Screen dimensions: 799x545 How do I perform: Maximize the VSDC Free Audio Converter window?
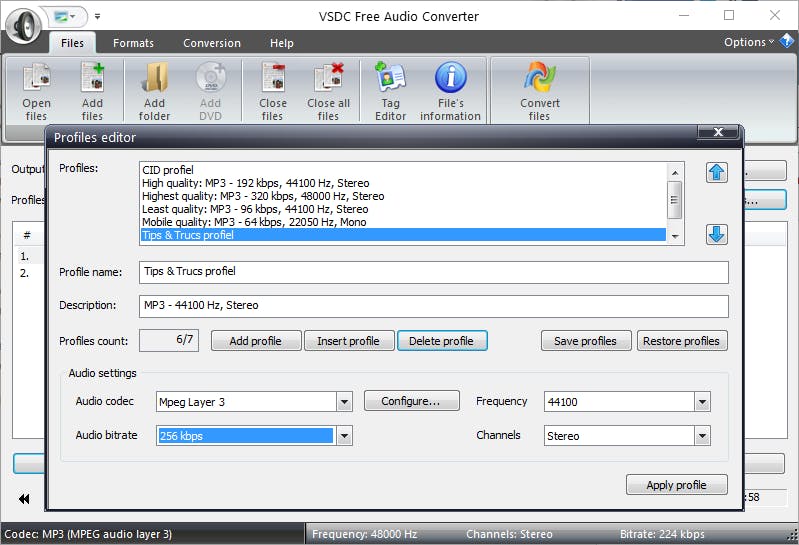pyautogui.click(x=729, y=15)
